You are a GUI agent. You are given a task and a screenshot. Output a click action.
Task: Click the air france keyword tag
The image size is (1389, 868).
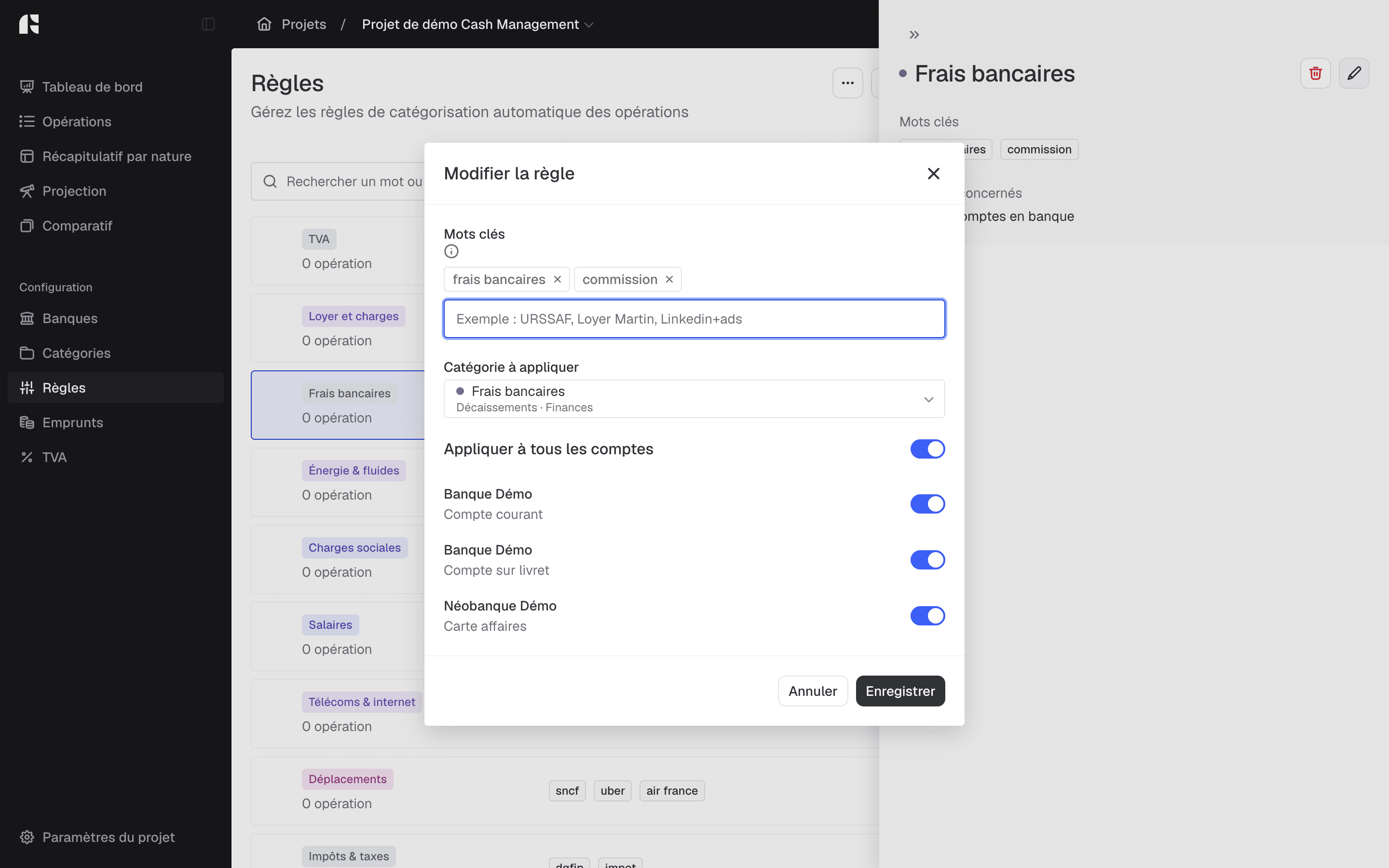672,790
